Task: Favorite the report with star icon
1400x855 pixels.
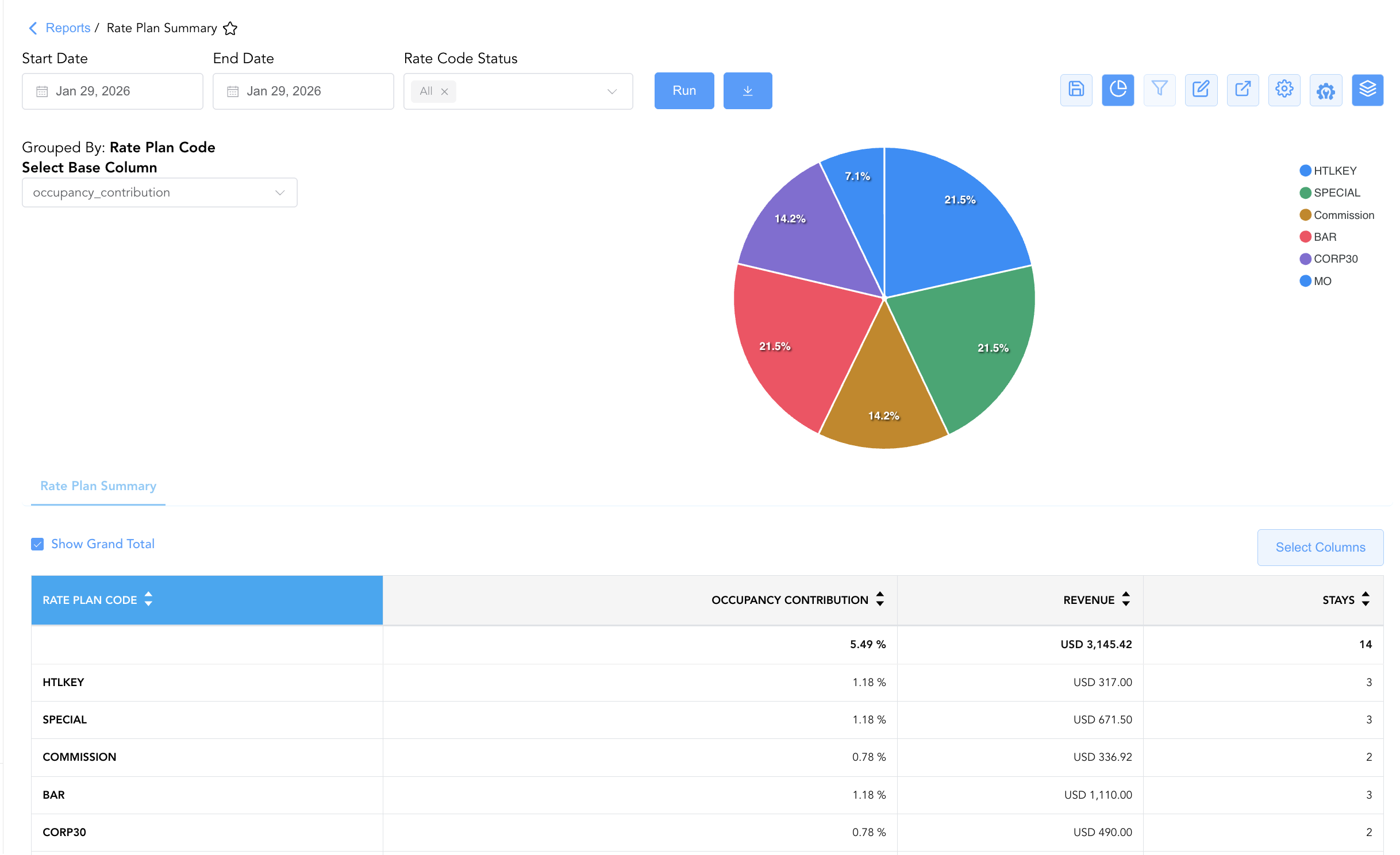Action: [x=230, y=28]
